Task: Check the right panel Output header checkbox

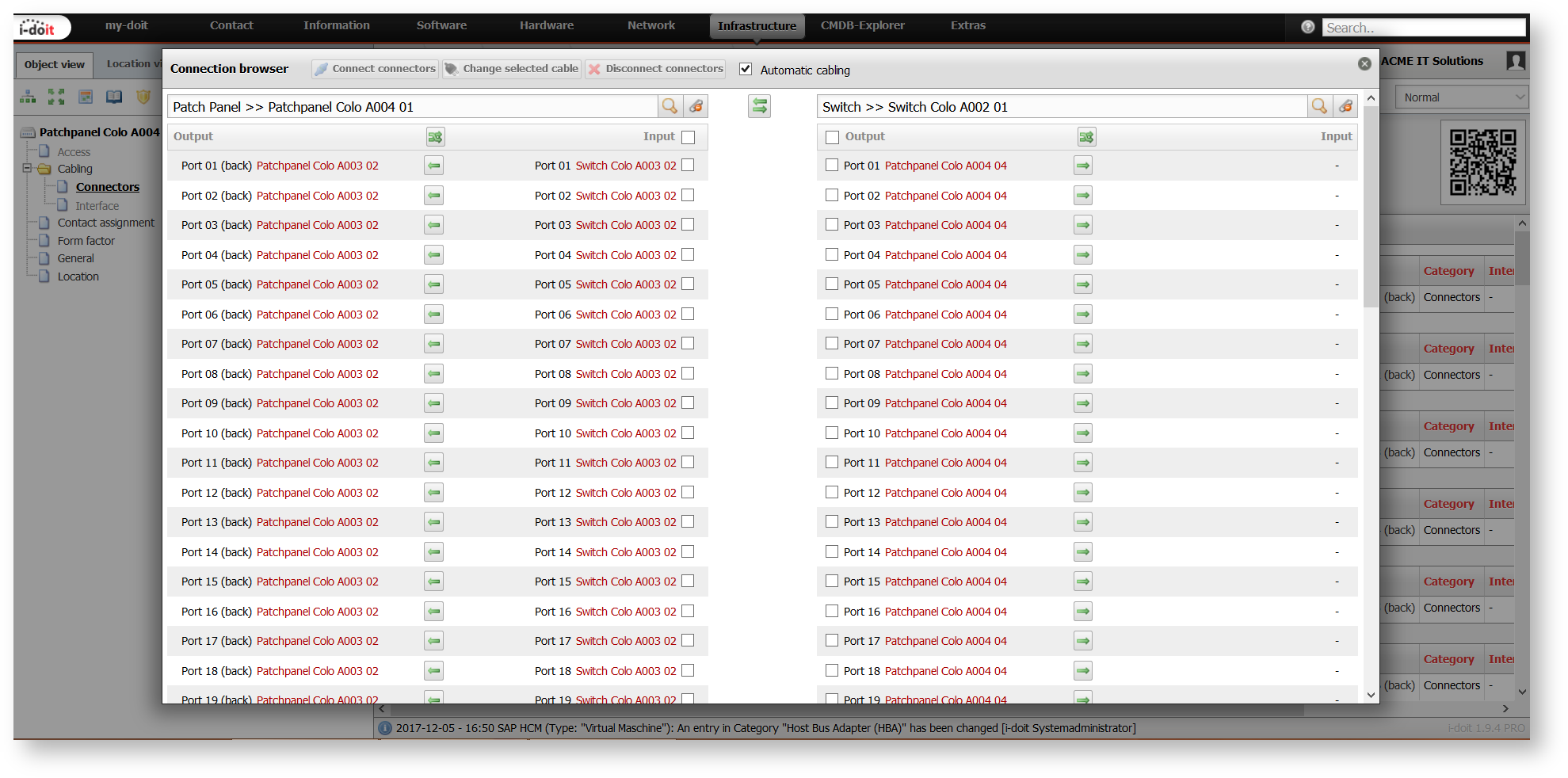Action: coord(832,137)
